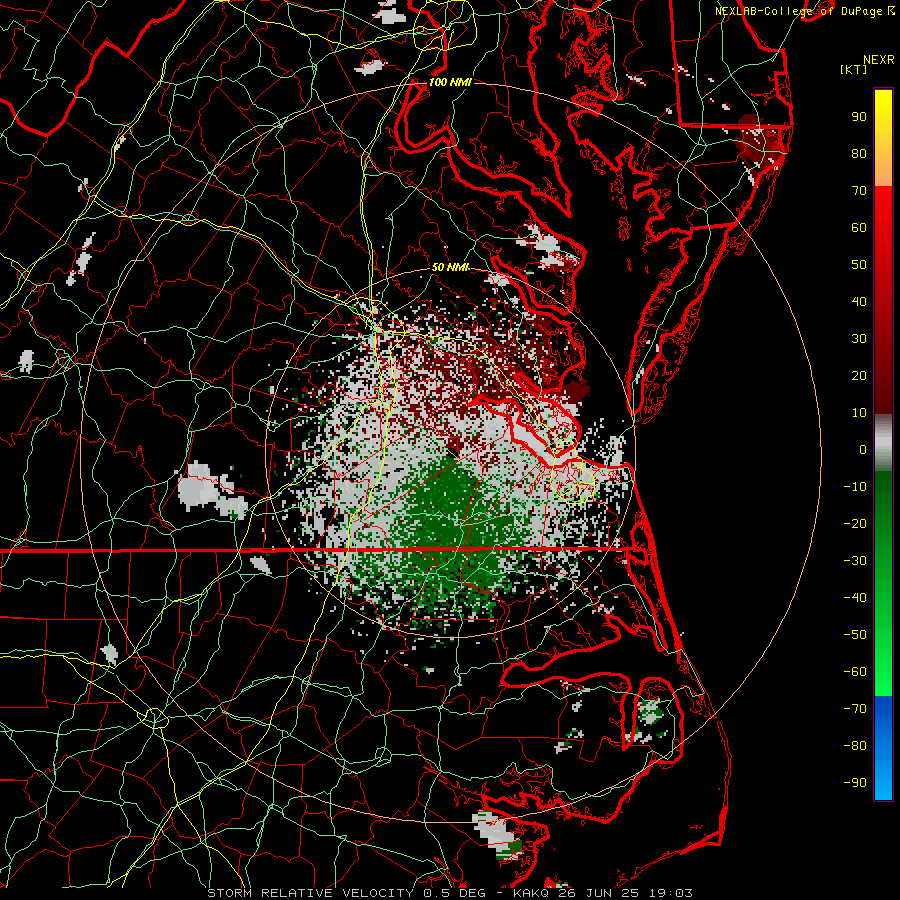Screen dimensions: 900x900
Task: Click the -60 value on the color scale
Action: click(855, 672)
